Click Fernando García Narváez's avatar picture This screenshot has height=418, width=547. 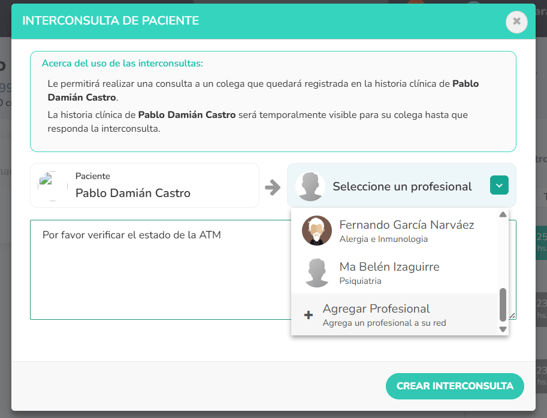pos(317,230)
